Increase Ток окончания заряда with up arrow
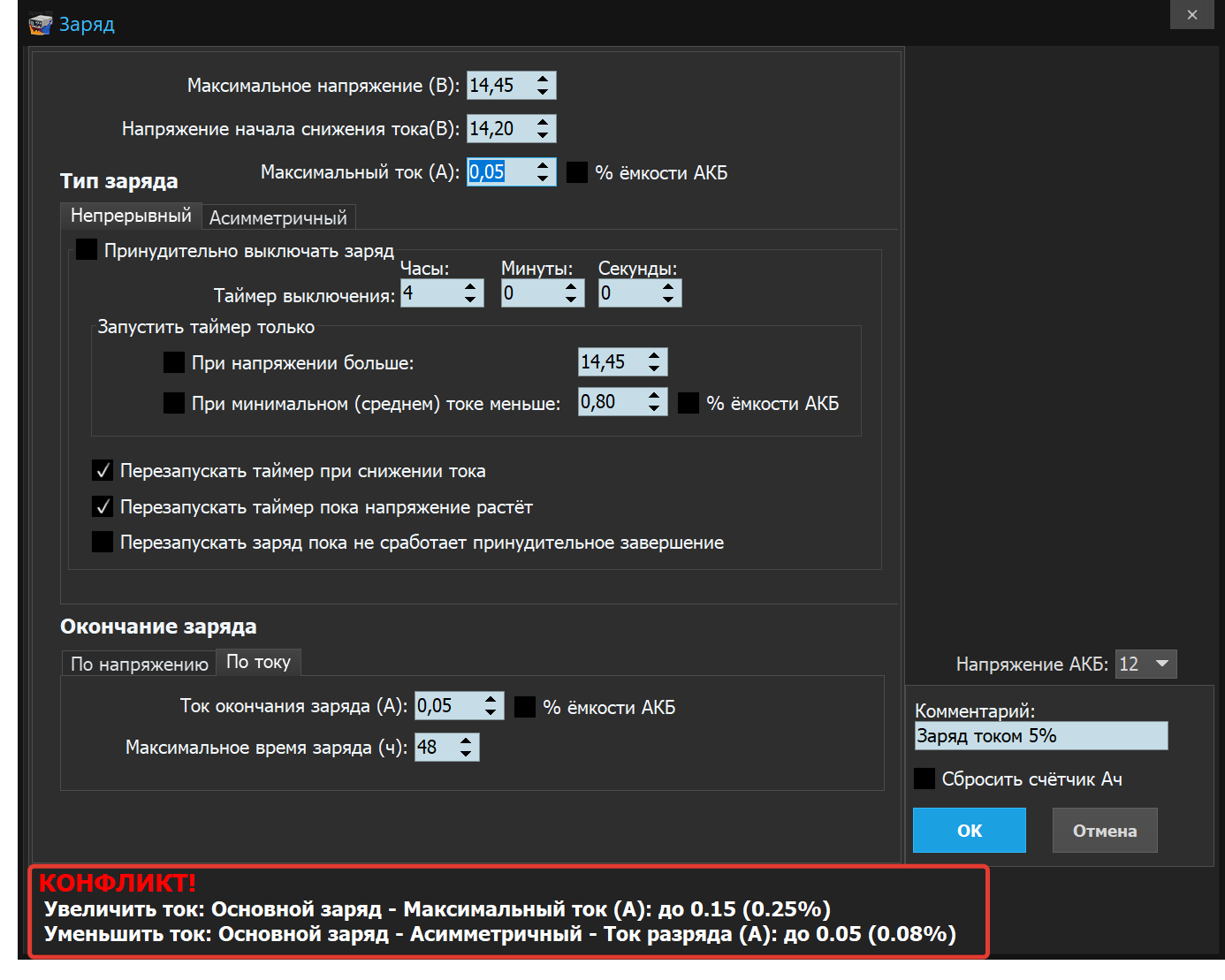The height and width of the screenshot is (980, 1225). 491,700
